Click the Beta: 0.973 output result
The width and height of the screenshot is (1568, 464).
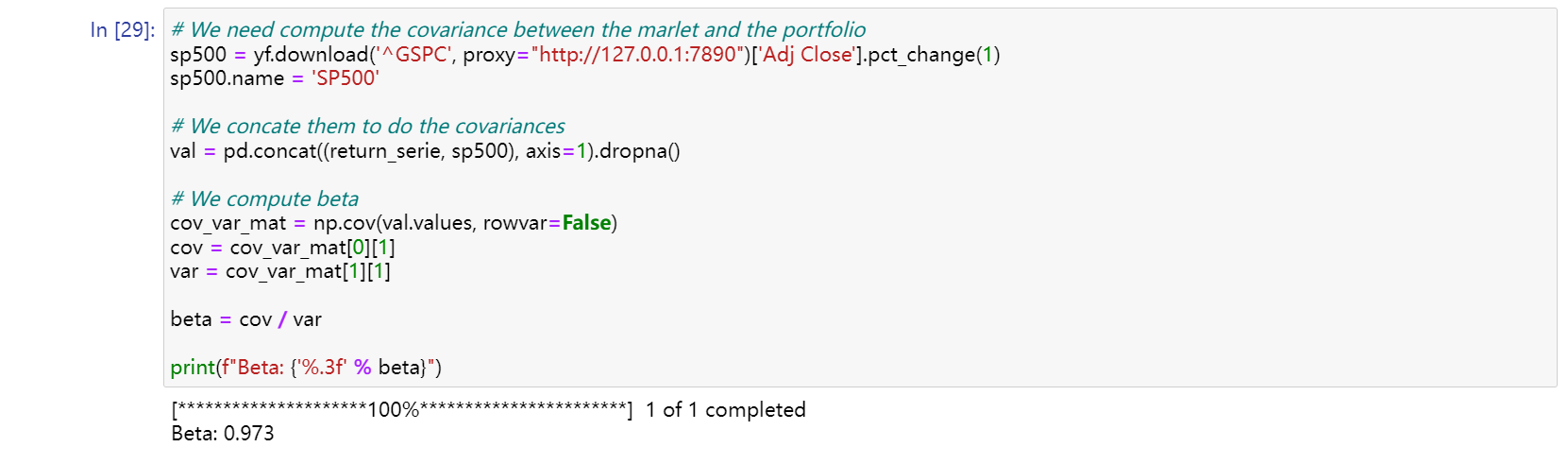click(223, 434)
